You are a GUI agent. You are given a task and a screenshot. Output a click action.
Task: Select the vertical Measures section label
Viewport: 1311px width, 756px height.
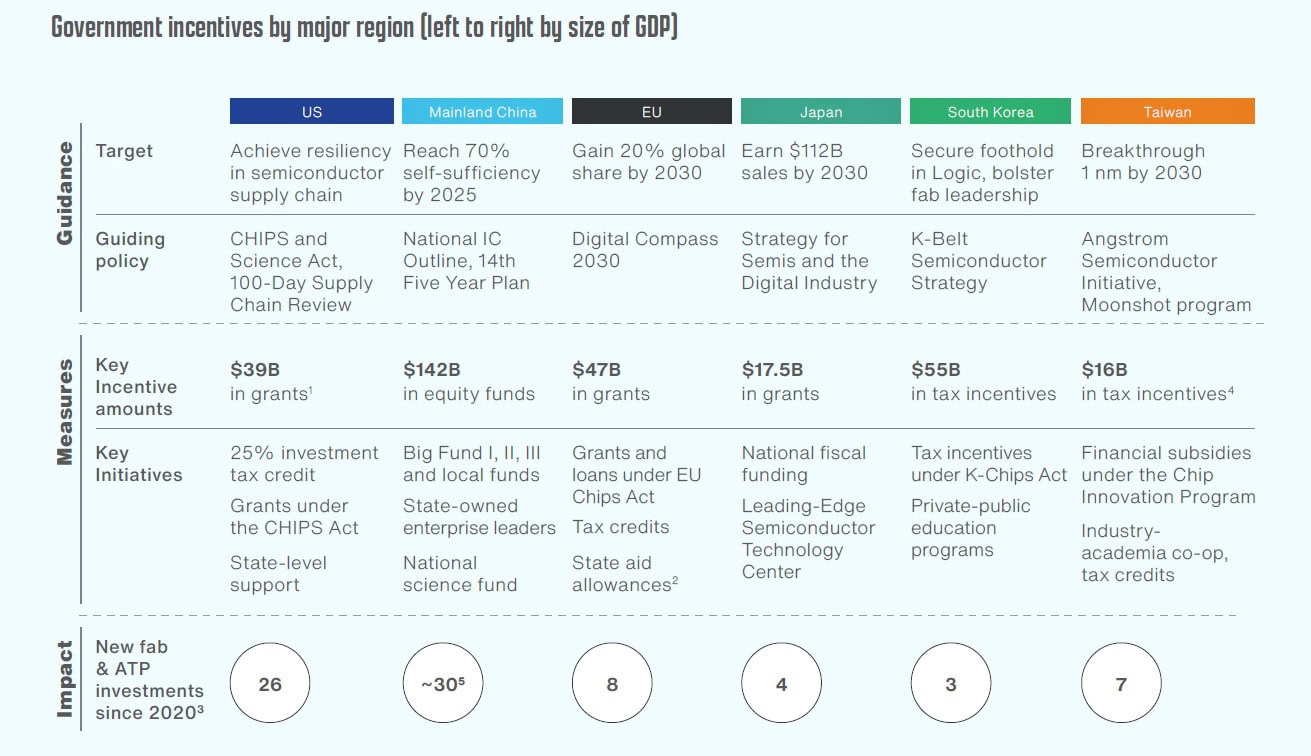tap(65, 412)
